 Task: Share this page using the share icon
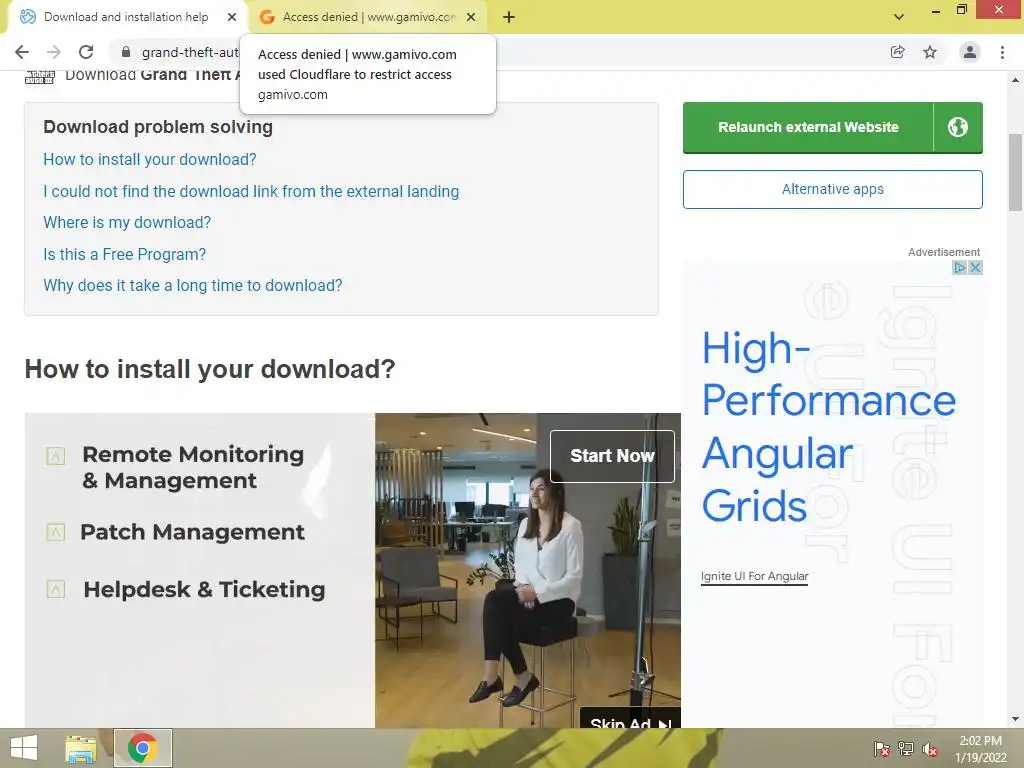pyautogui.click(x=897, y=52)
